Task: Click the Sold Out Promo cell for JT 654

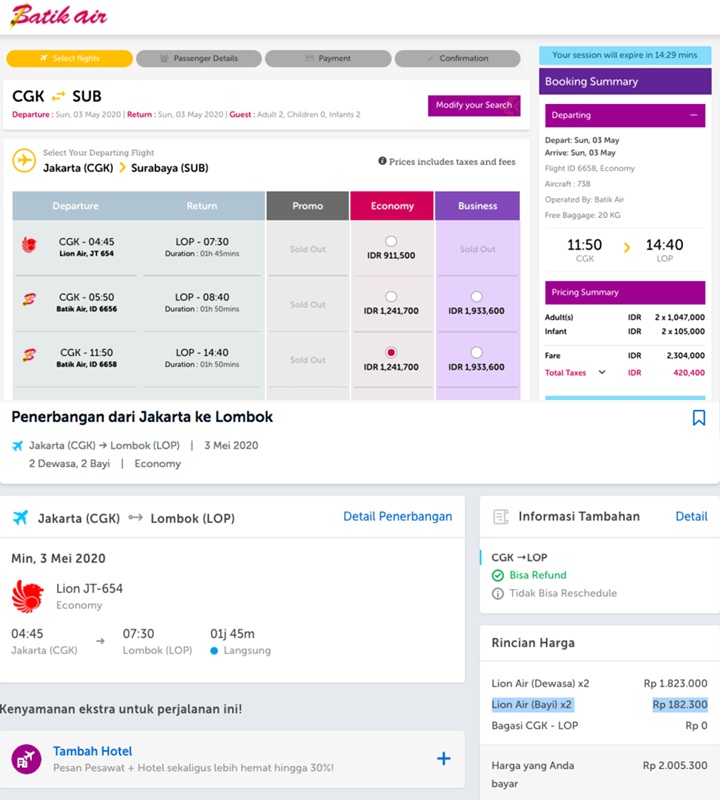Action: click(x=308, y=249)
